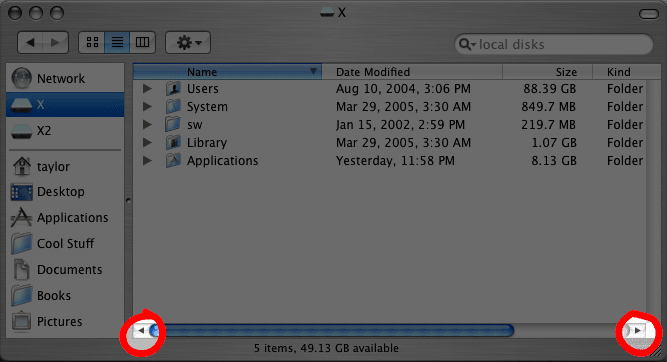667x362 pixels.
Task: Open Desktop in the sidebar
Action: click(65, 192)
